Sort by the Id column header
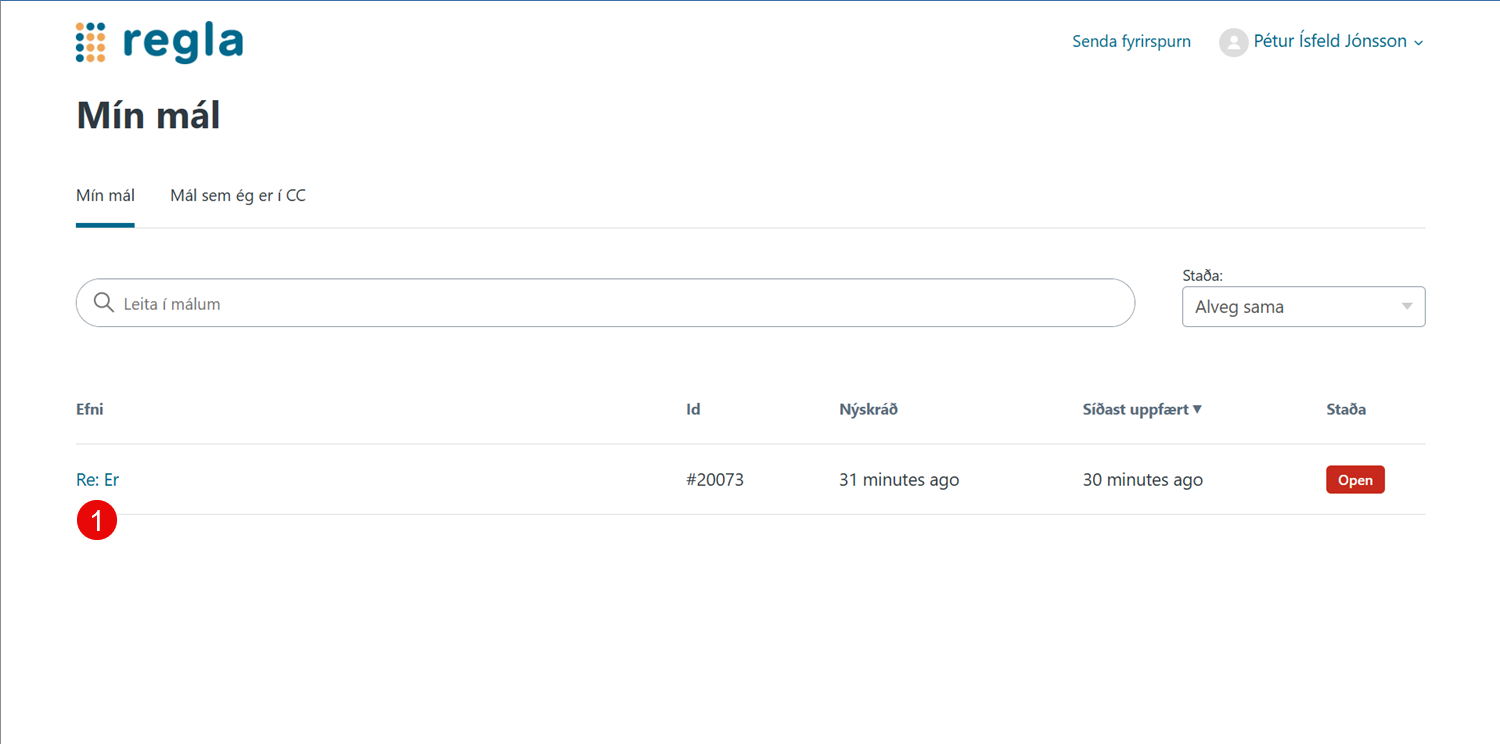 pos(693,409)
